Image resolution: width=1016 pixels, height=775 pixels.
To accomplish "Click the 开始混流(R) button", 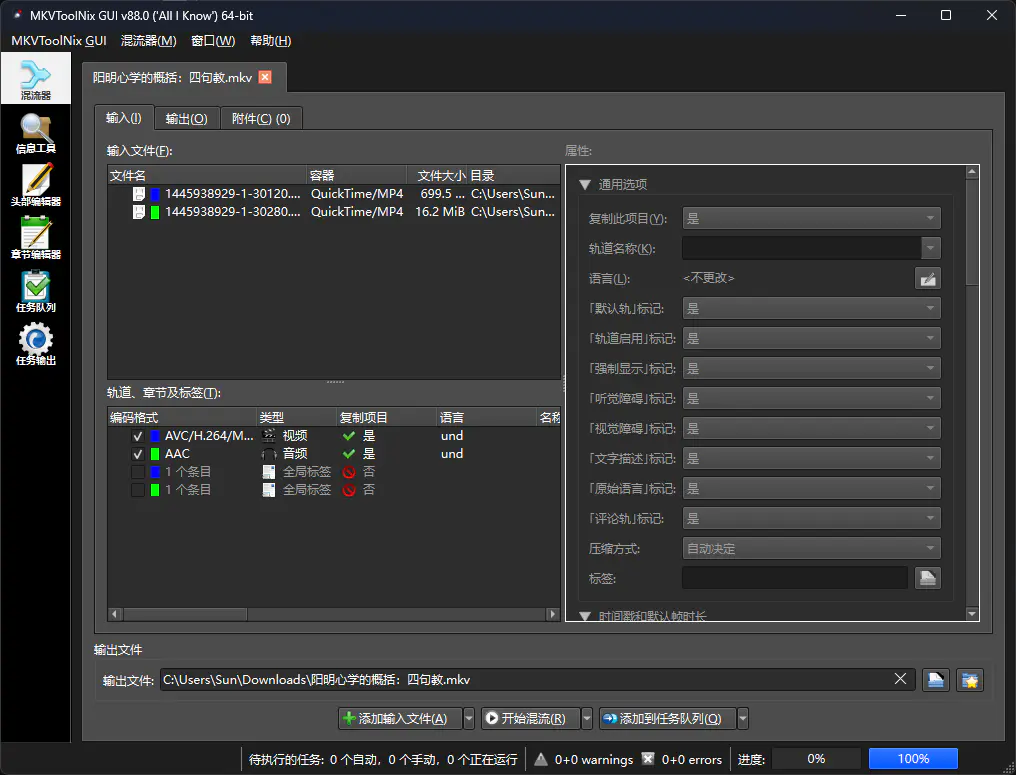I will click(529, 718).
